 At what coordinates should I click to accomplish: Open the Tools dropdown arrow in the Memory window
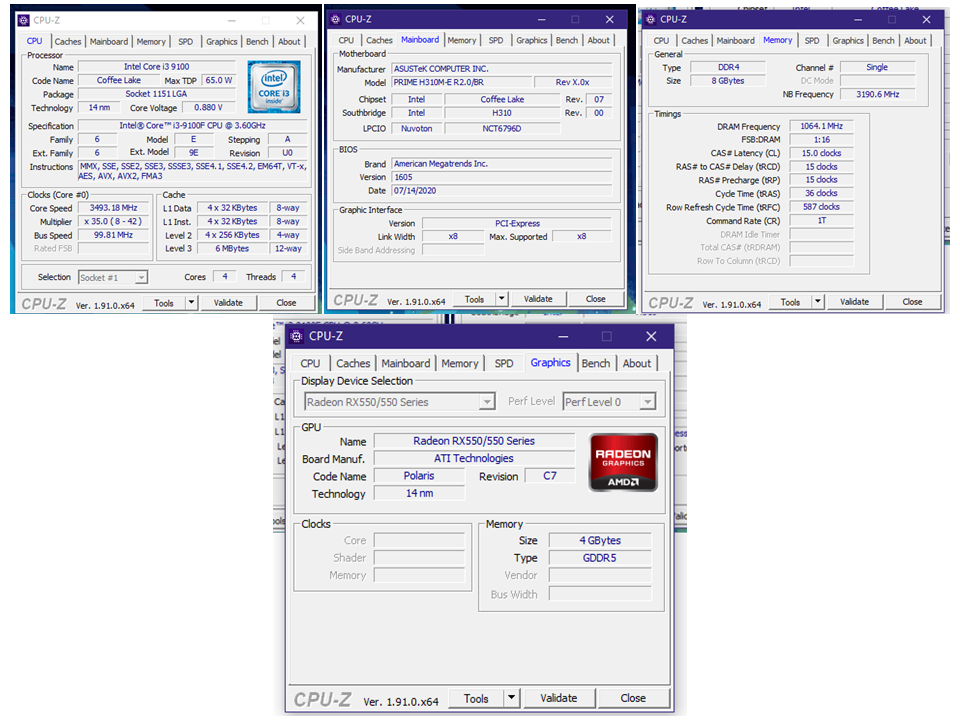coord(817,302)
